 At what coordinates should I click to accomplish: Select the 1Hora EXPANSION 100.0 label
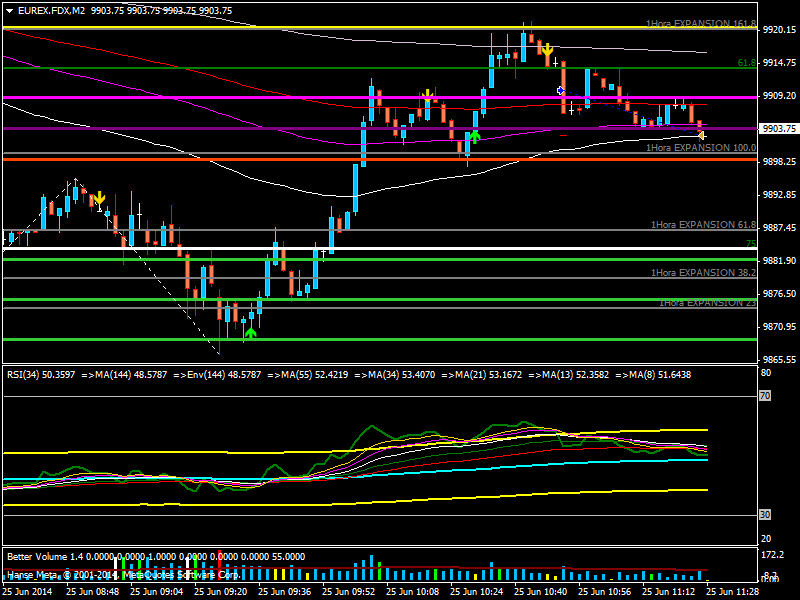point(701,147)
